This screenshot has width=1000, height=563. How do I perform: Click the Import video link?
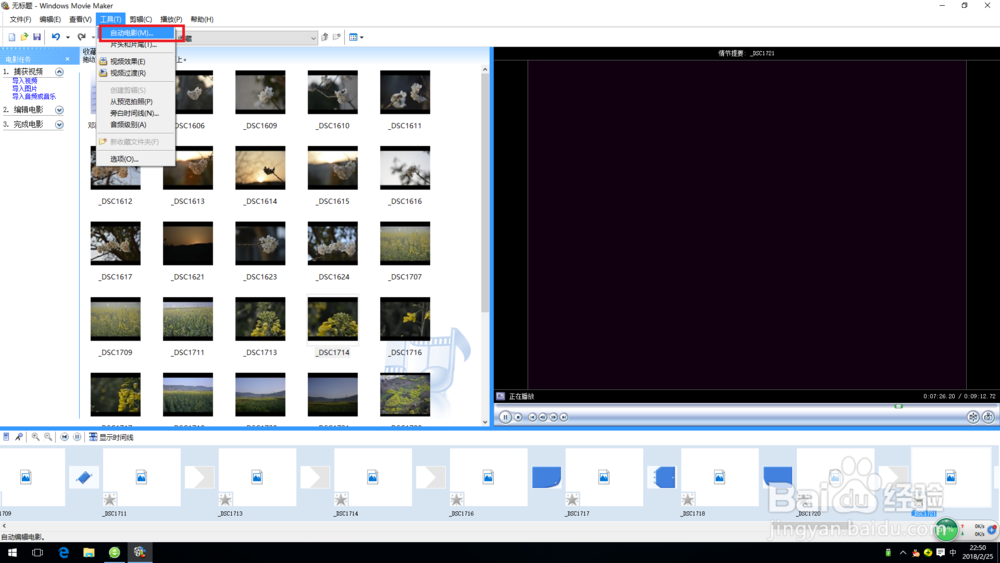(24, 81)
